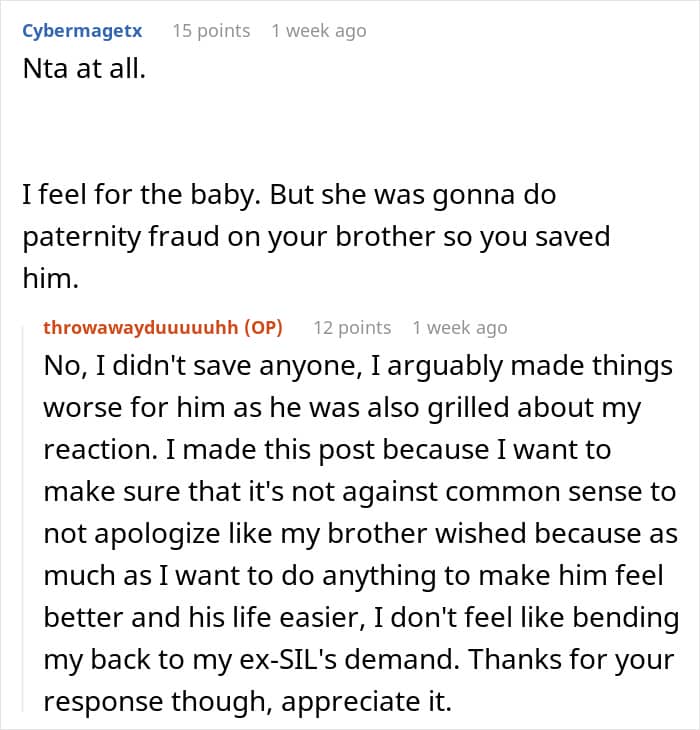
Task: Click the 15 points score
Action: (x=211, y=31)
